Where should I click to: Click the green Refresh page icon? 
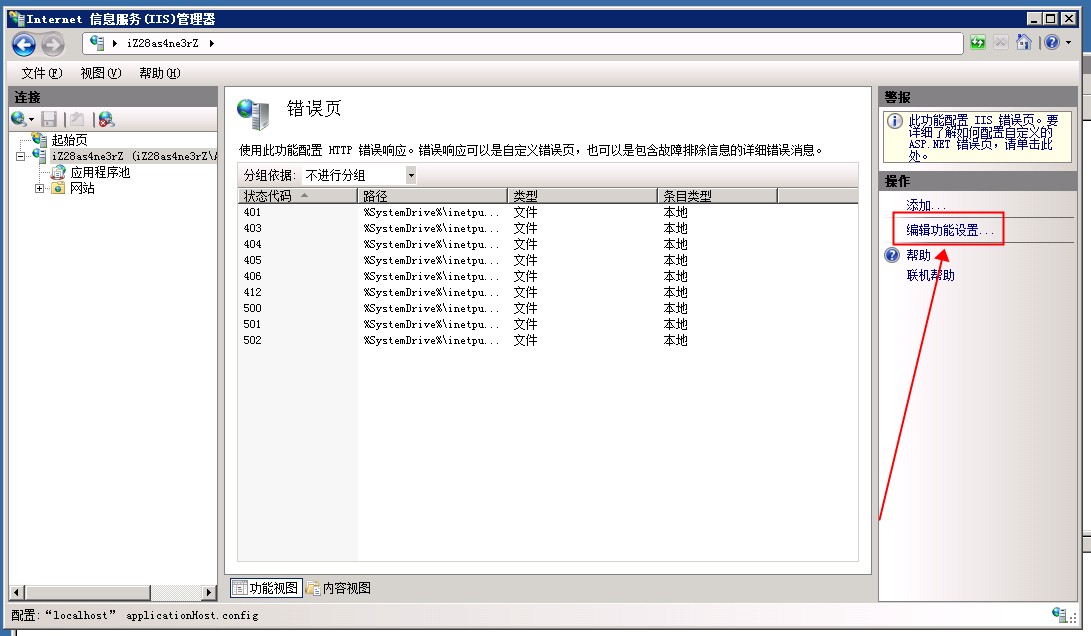(x=977, y=43)
